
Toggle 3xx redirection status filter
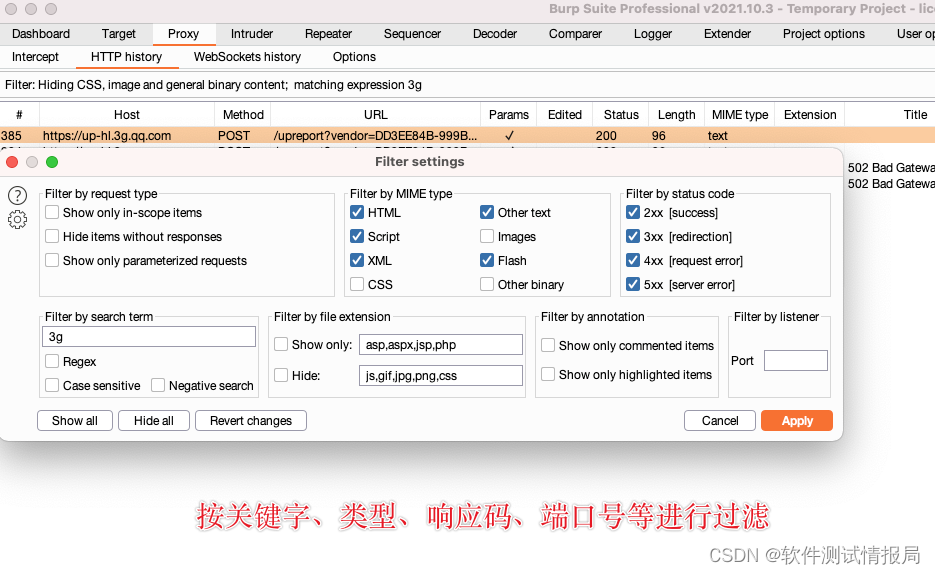633,237
